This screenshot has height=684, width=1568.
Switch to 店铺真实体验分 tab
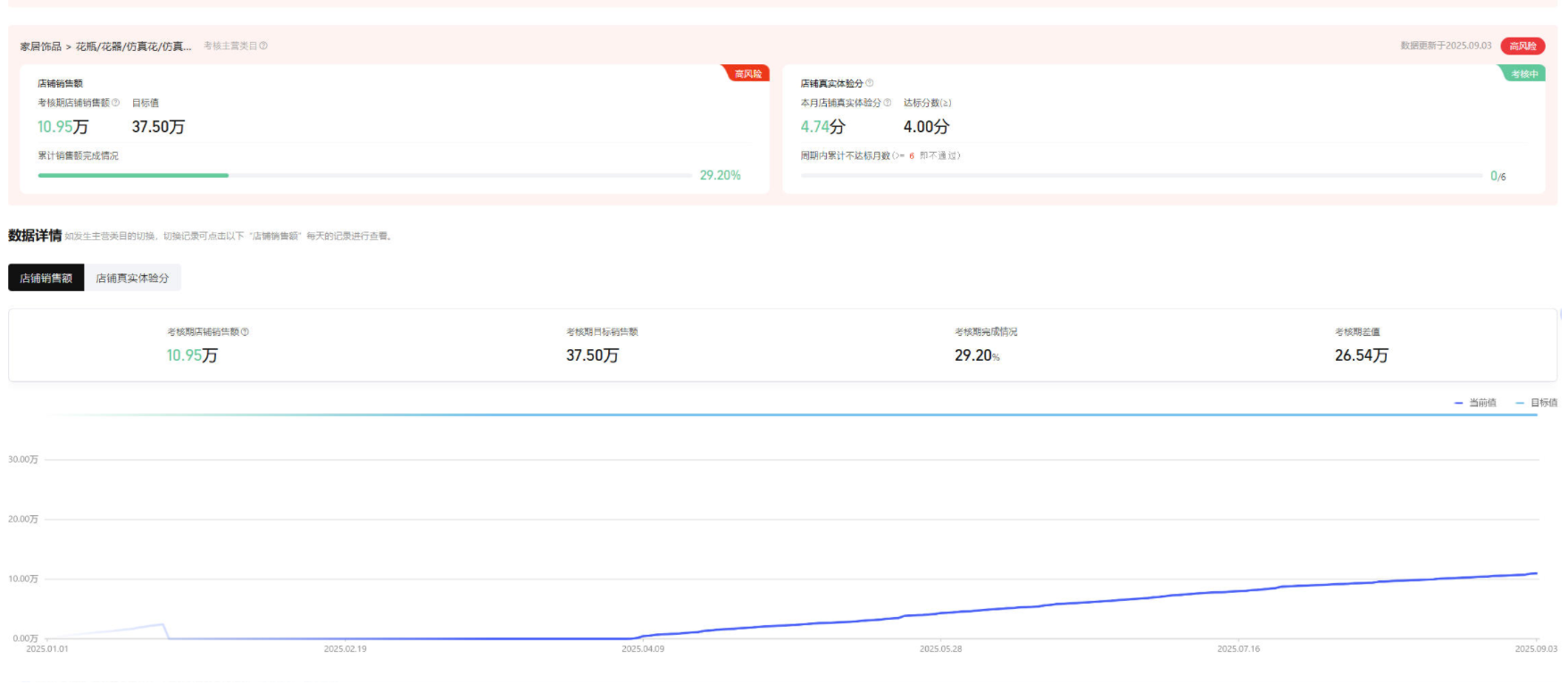coord(132,278)
